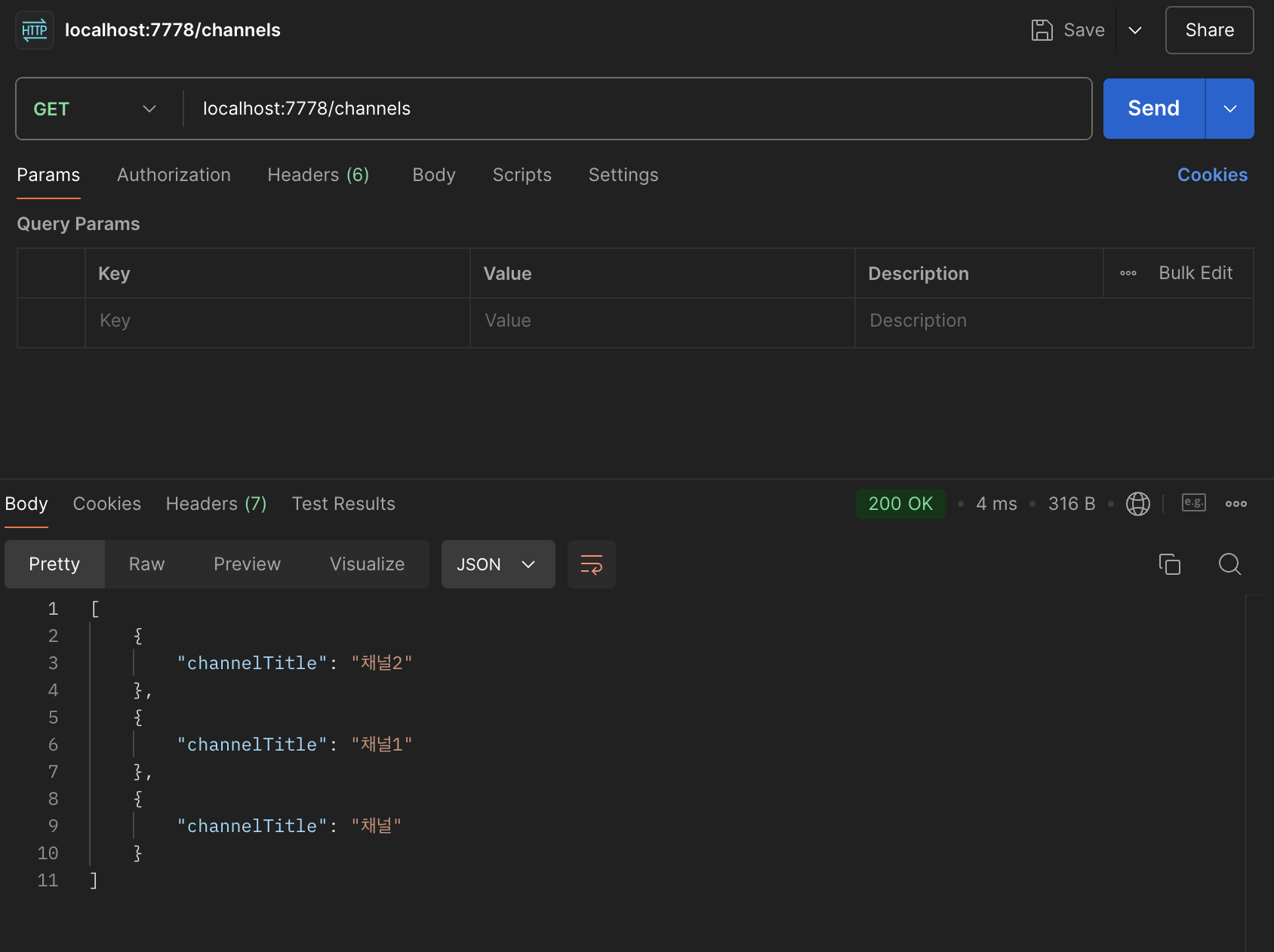Open the Scripts tab
Screen dimensions: 1274x952
522,175
